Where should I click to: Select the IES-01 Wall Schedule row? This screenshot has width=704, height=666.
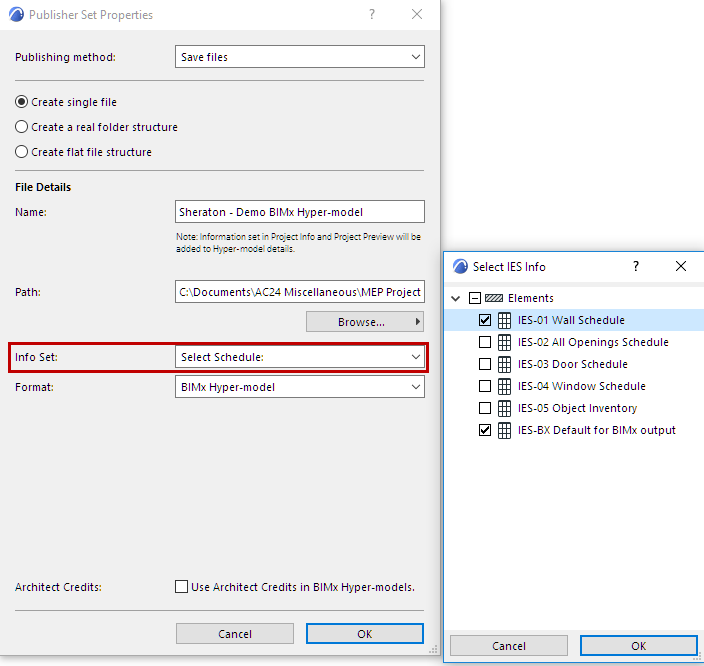tap(574, 320)
